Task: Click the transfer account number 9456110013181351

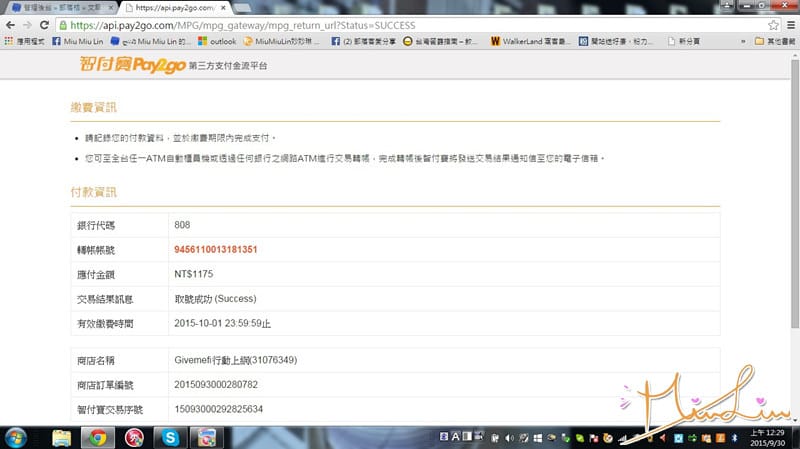Action: tap(216, 249)
